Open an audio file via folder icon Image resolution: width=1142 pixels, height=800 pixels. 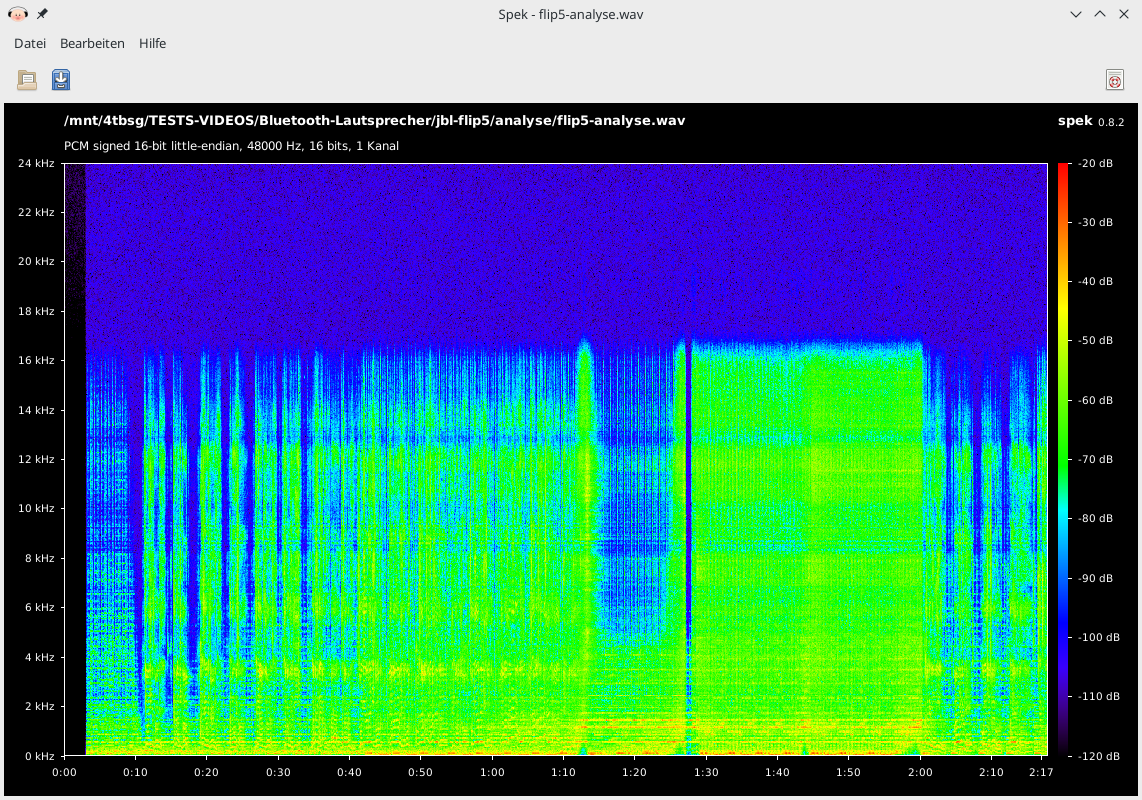pos(27,80)
